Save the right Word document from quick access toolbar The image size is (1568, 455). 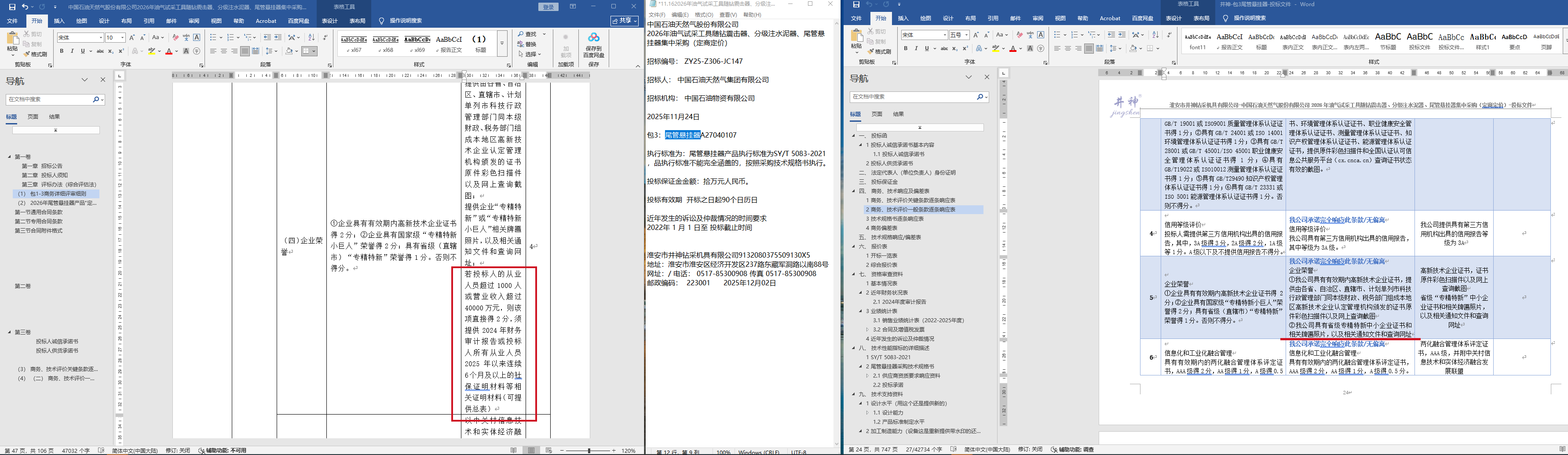click(x=856, y=4)
